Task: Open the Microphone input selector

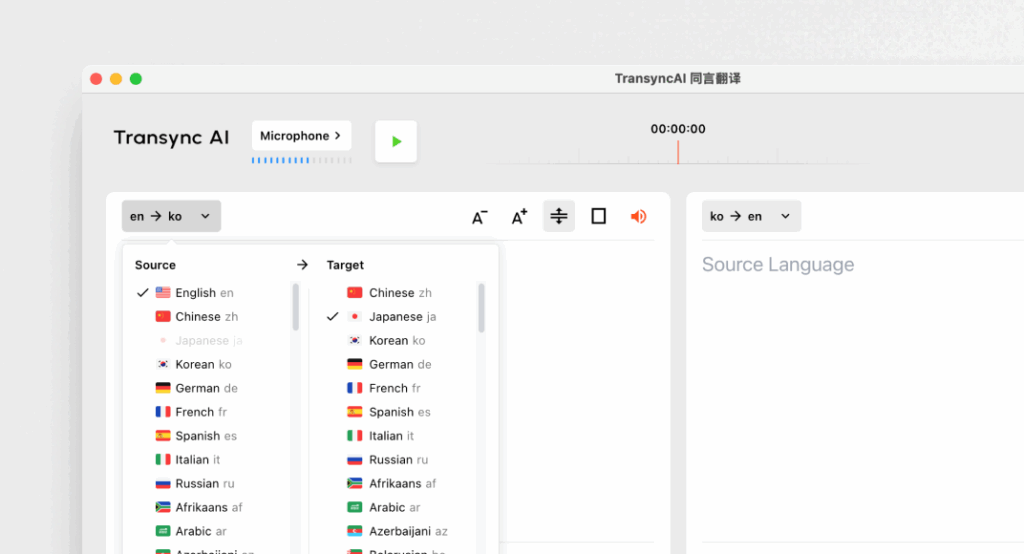Action: click(301, 136)
